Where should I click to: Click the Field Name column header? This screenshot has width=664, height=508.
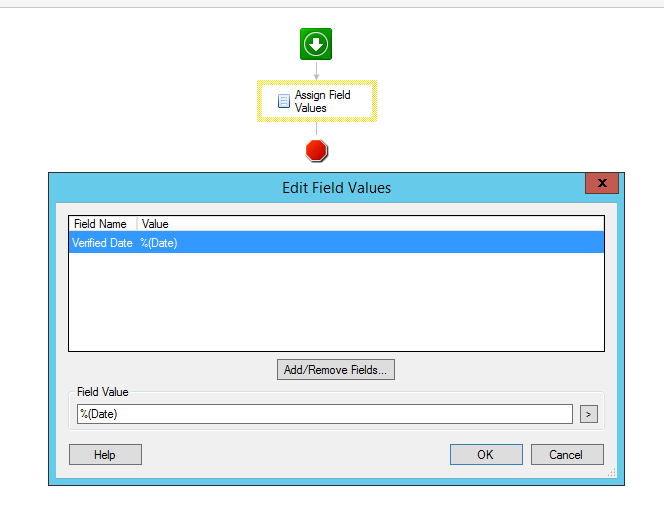(x=102, y=224)
